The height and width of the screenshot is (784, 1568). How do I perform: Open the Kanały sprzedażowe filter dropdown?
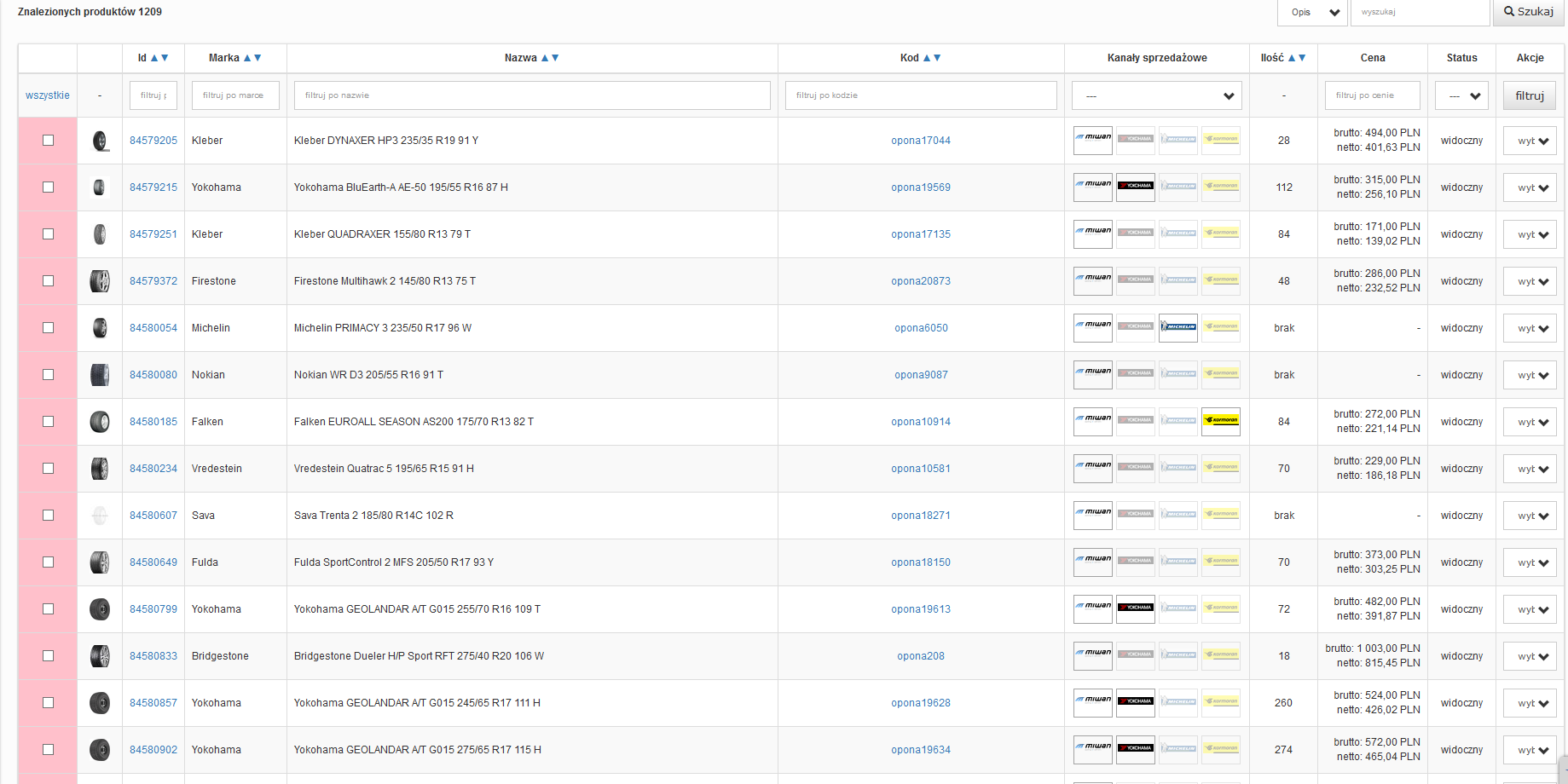coord(1156,95)
